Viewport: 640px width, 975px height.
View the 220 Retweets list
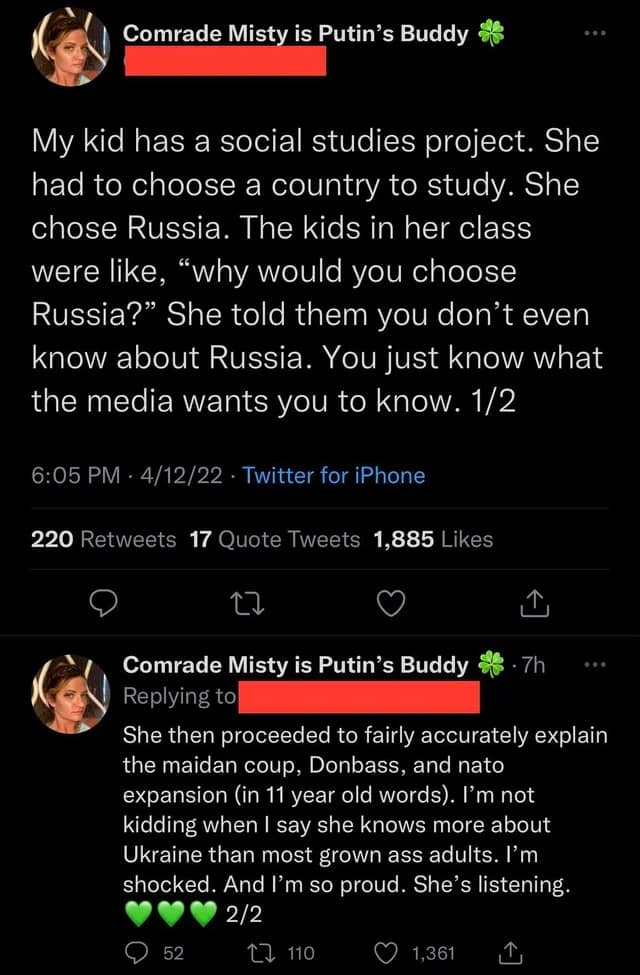point(103,540)
